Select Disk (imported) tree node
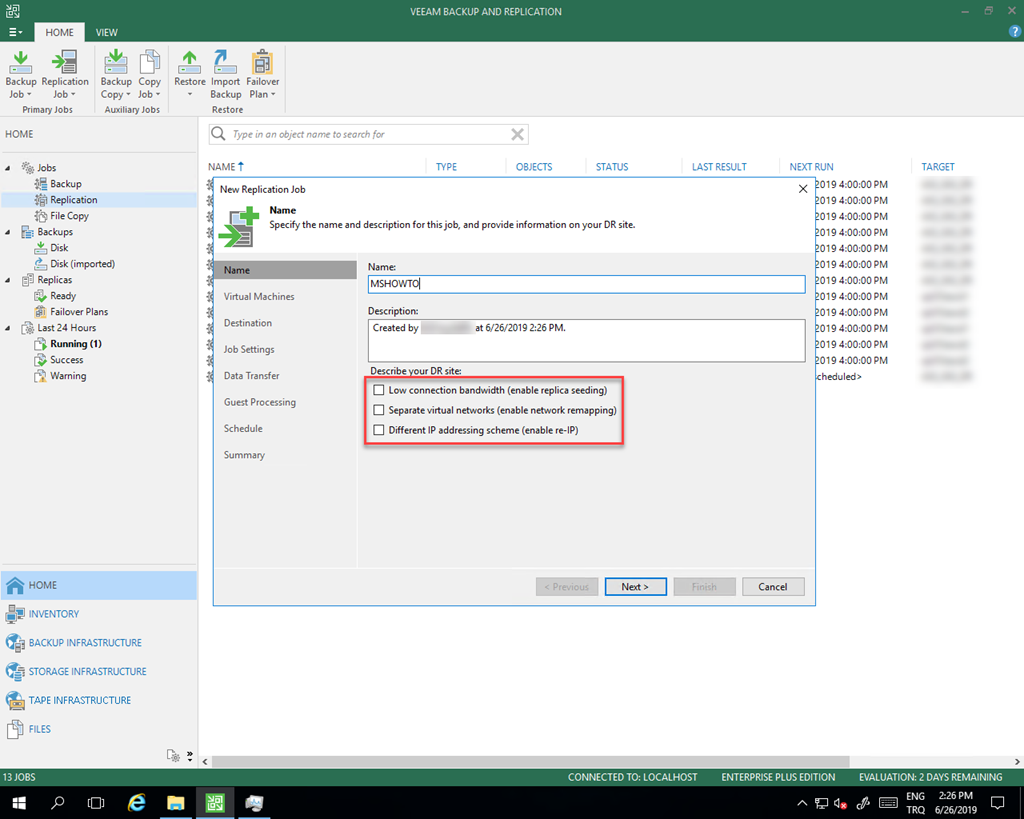The width and height of the screenshot is (1024, 819). (82, 264)
